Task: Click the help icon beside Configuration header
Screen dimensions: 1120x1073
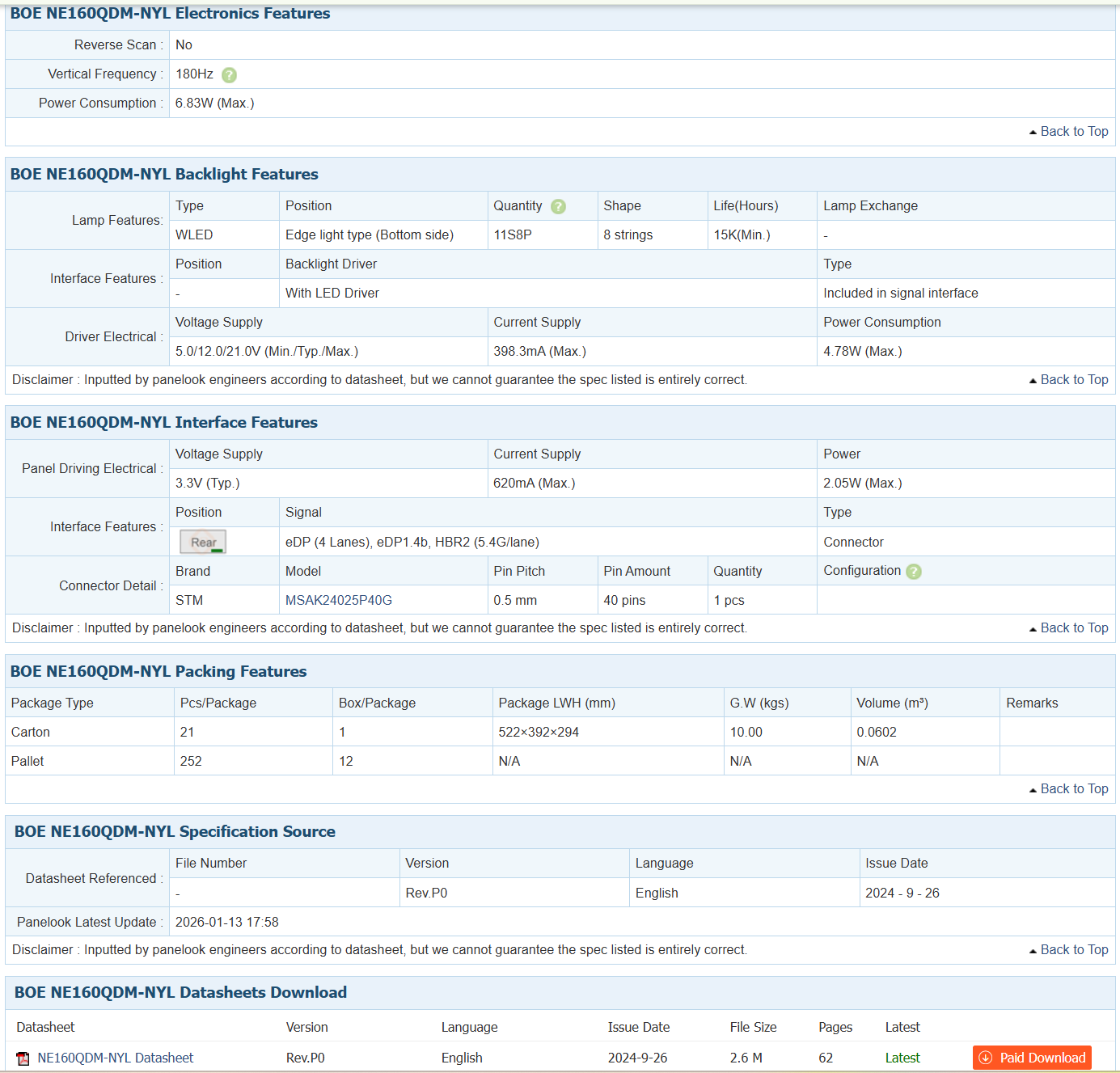Action: pyautogui.click(x=914, y=572)
